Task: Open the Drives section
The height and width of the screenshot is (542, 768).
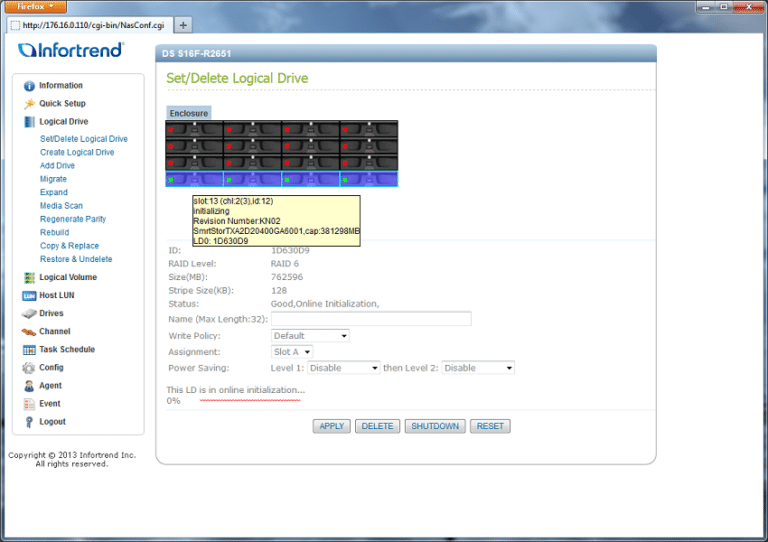Action: 51,313
